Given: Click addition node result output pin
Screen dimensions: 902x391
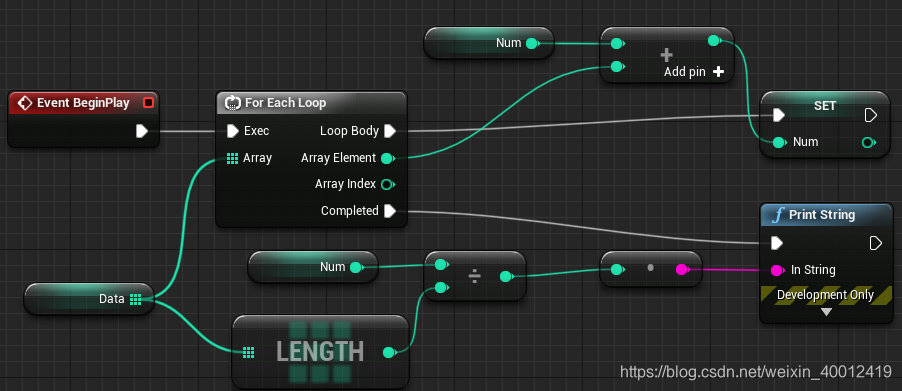Looking at the screenshot, I should pyautogui.click(x=714, y=41).
